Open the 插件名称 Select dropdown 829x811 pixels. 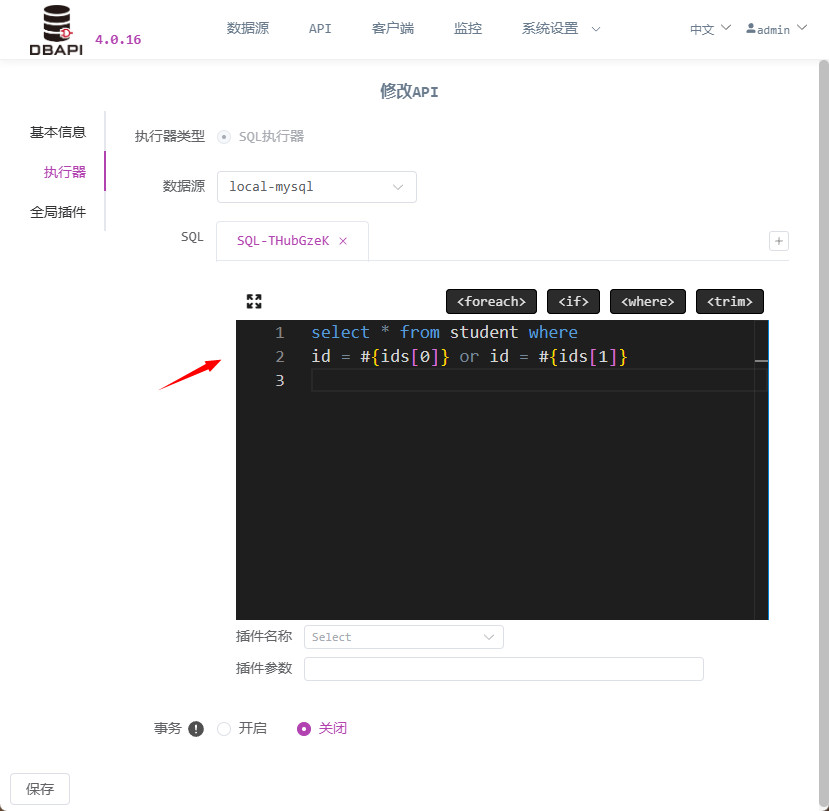[x=403, y=637]
